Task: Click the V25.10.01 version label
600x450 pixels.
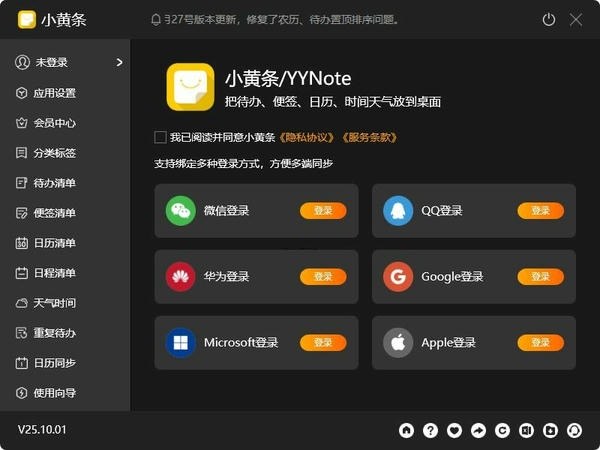Action: [x=42, y=429]
